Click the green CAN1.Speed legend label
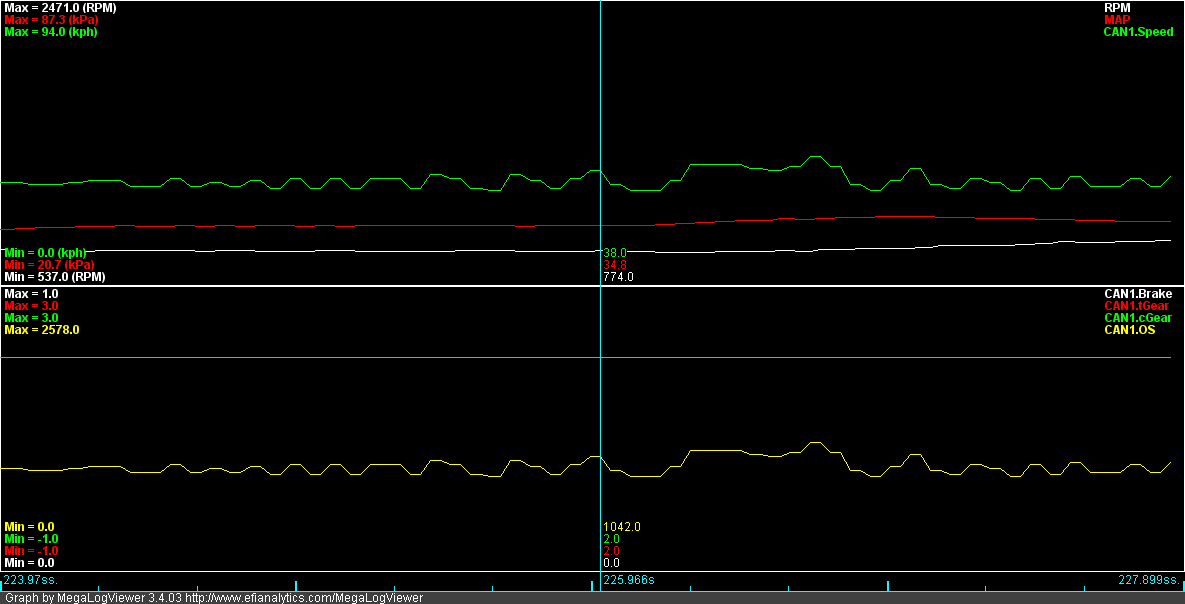 [x=1138, y=32]
